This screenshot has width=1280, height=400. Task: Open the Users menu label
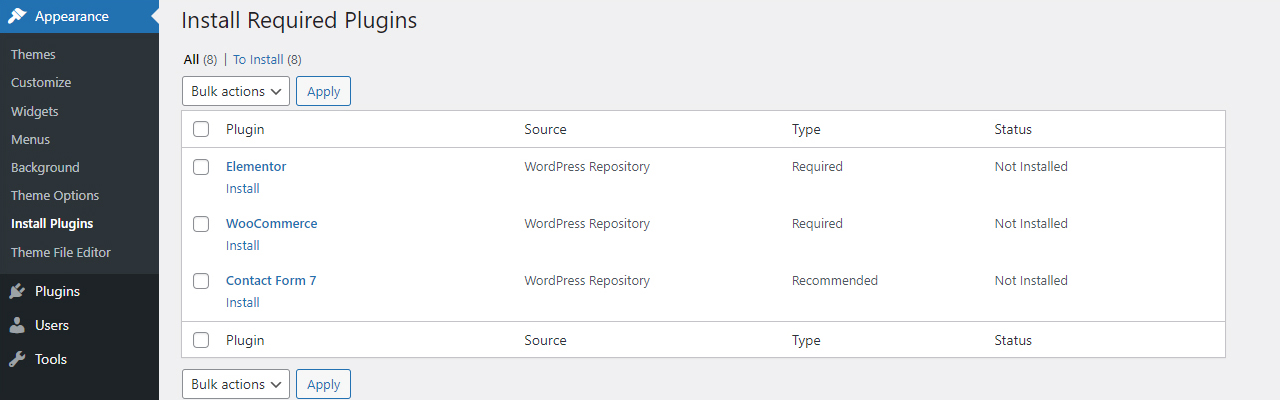[x=52, y=325]
